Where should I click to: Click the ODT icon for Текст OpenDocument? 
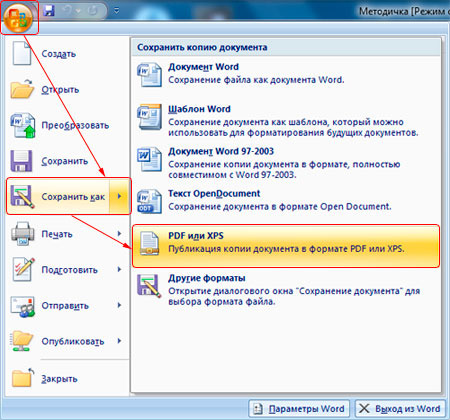149,201
